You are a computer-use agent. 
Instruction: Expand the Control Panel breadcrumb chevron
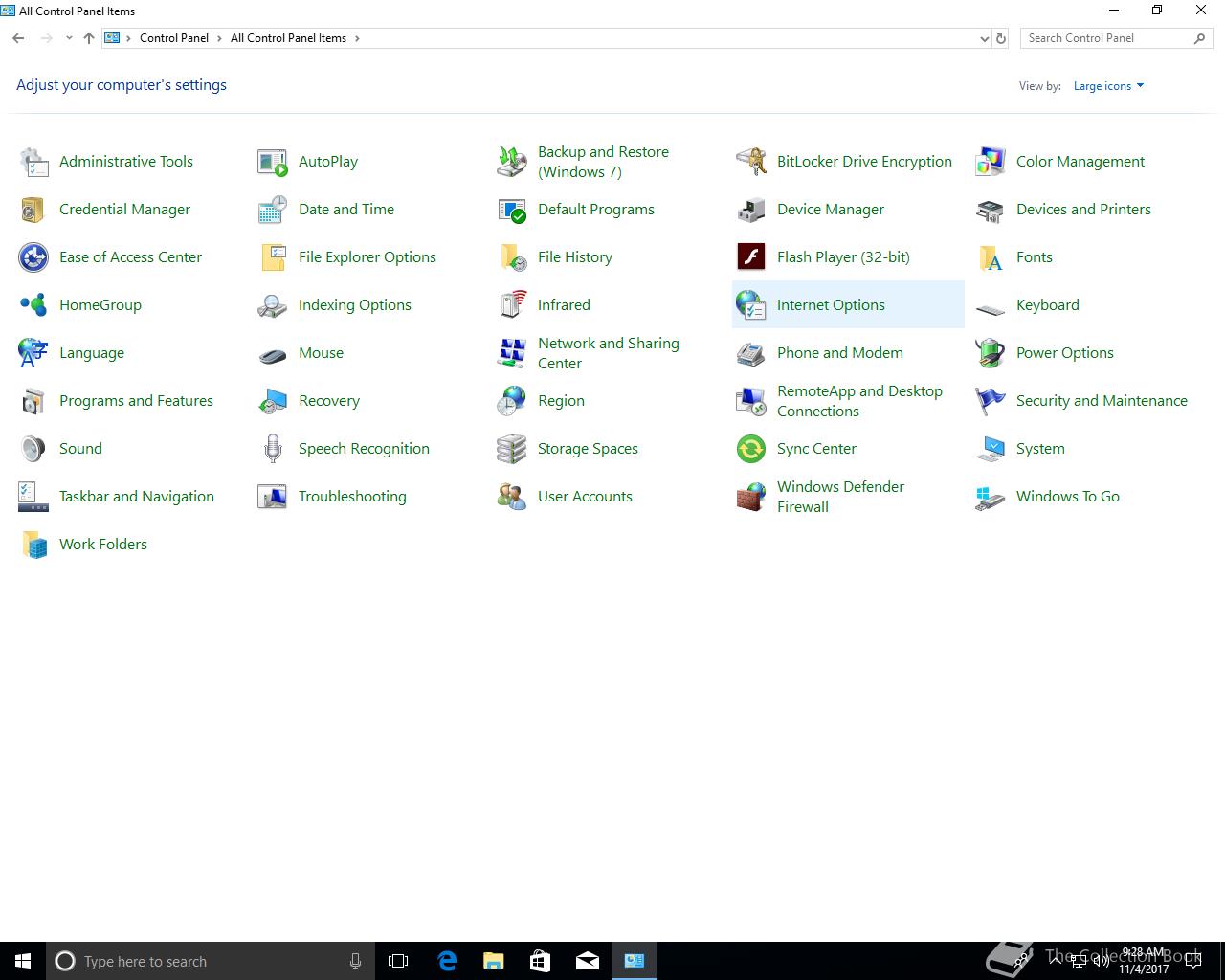click(x=220, y=38)
